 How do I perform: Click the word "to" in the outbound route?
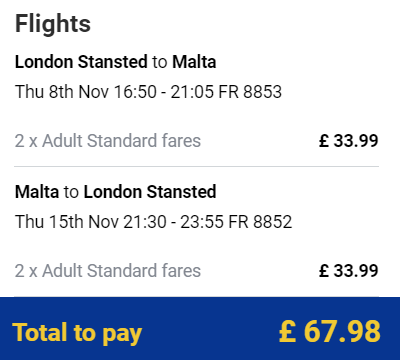point(160,62)
